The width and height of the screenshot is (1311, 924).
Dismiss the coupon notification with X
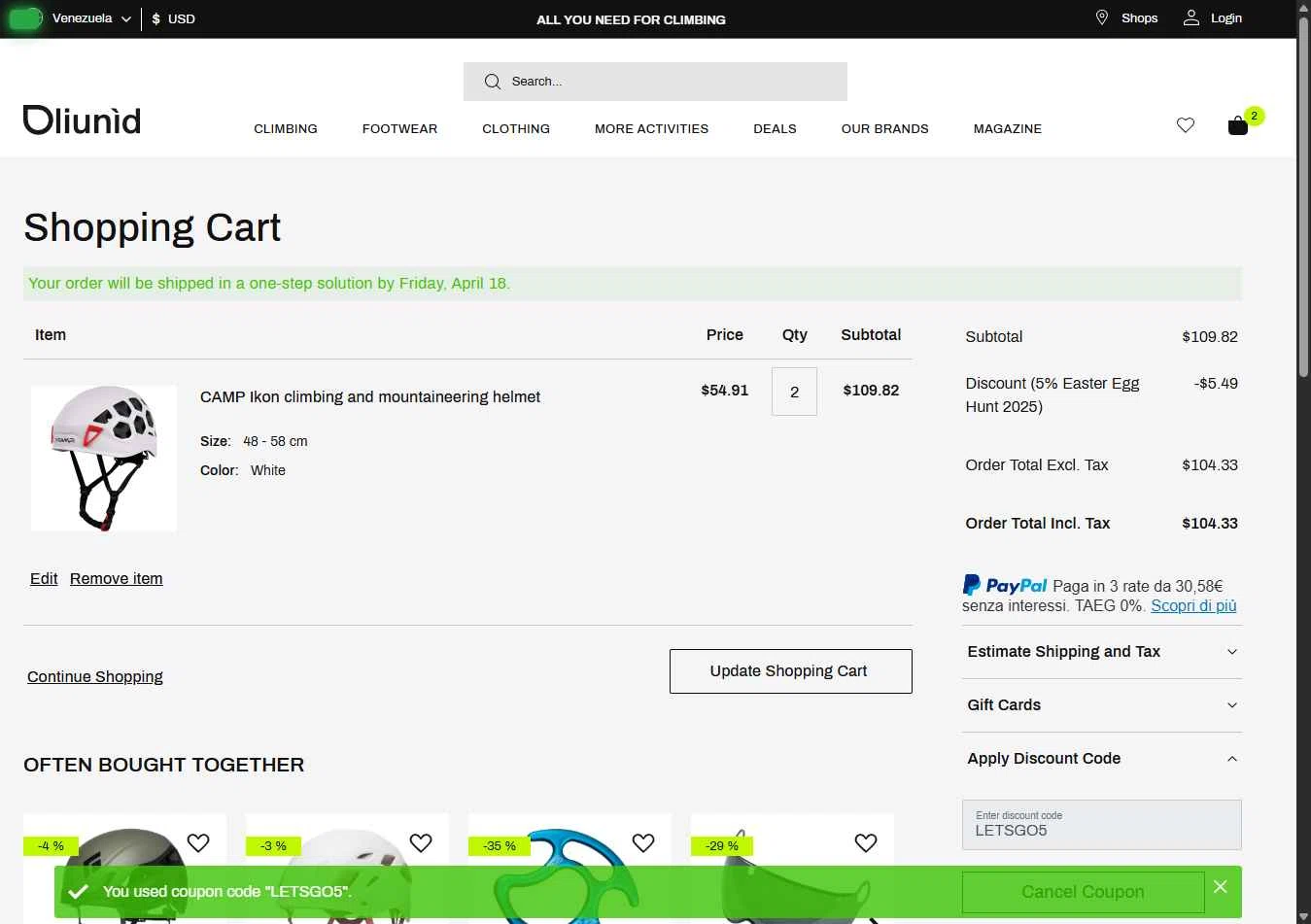tap(1221, 886)
